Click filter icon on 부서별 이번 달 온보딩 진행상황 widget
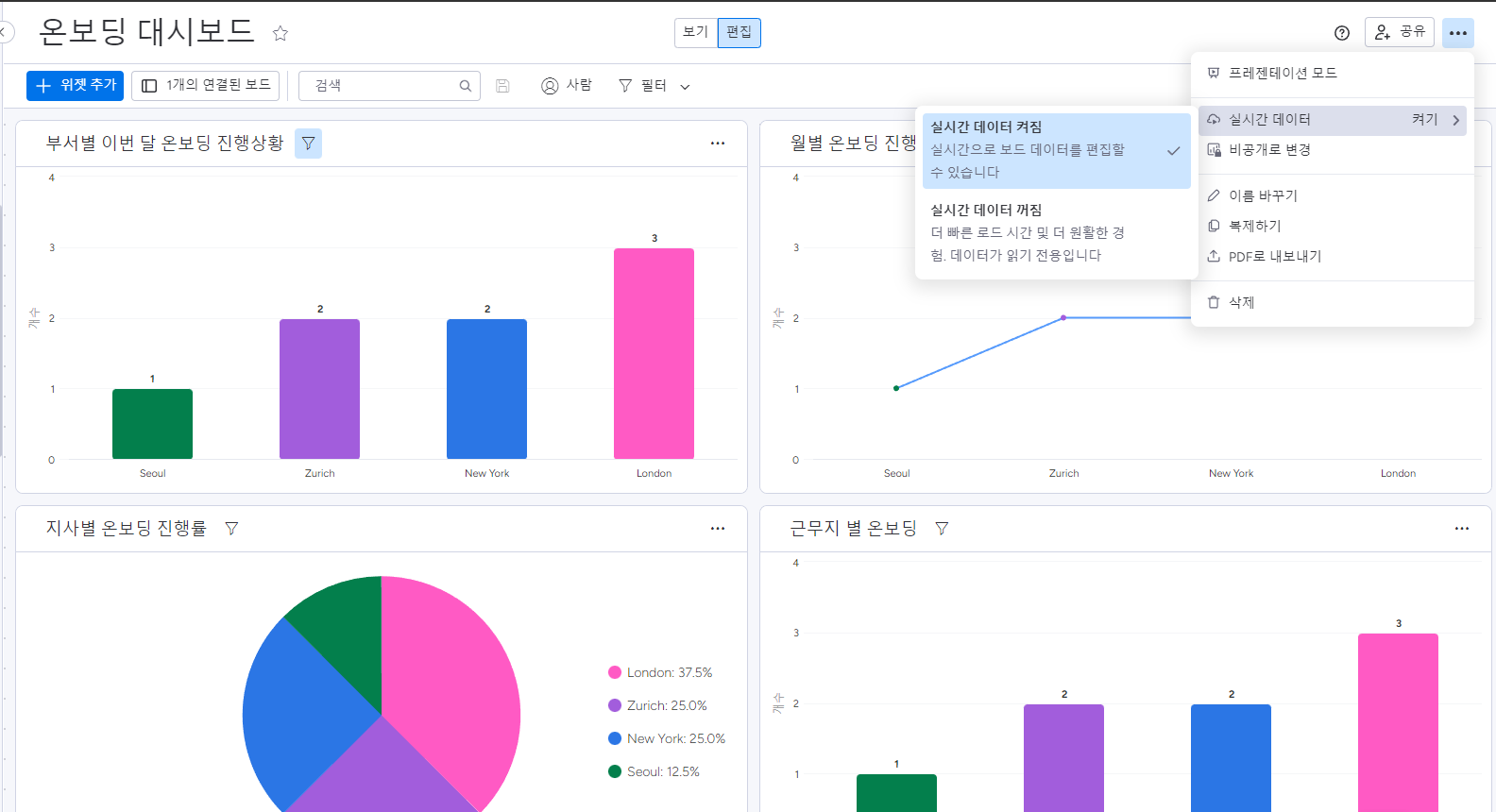The height and width of the screenshot is (812, 1496). point(308,144)
